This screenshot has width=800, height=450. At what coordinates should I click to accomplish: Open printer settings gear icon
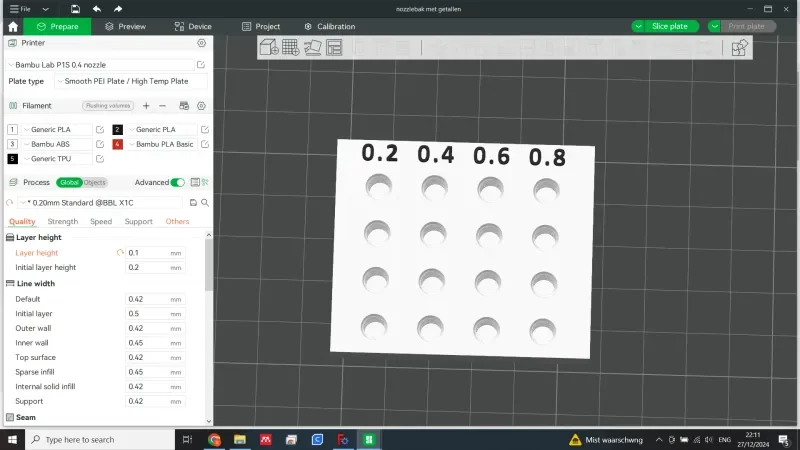202,43
